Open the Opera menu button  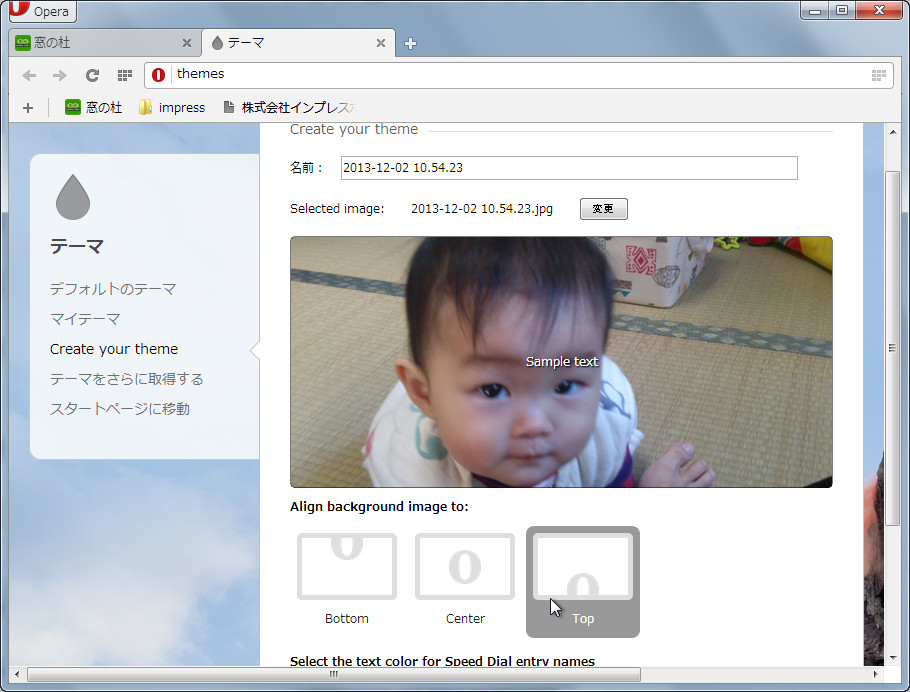[x=40, y=11]
